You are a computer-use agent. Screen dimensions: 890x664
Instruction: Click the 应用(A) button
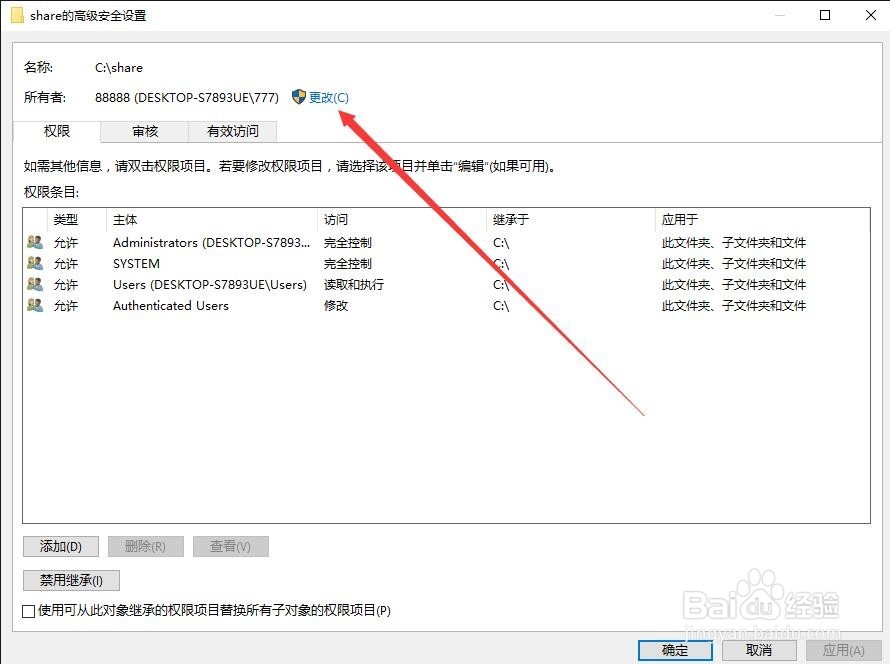838,650
